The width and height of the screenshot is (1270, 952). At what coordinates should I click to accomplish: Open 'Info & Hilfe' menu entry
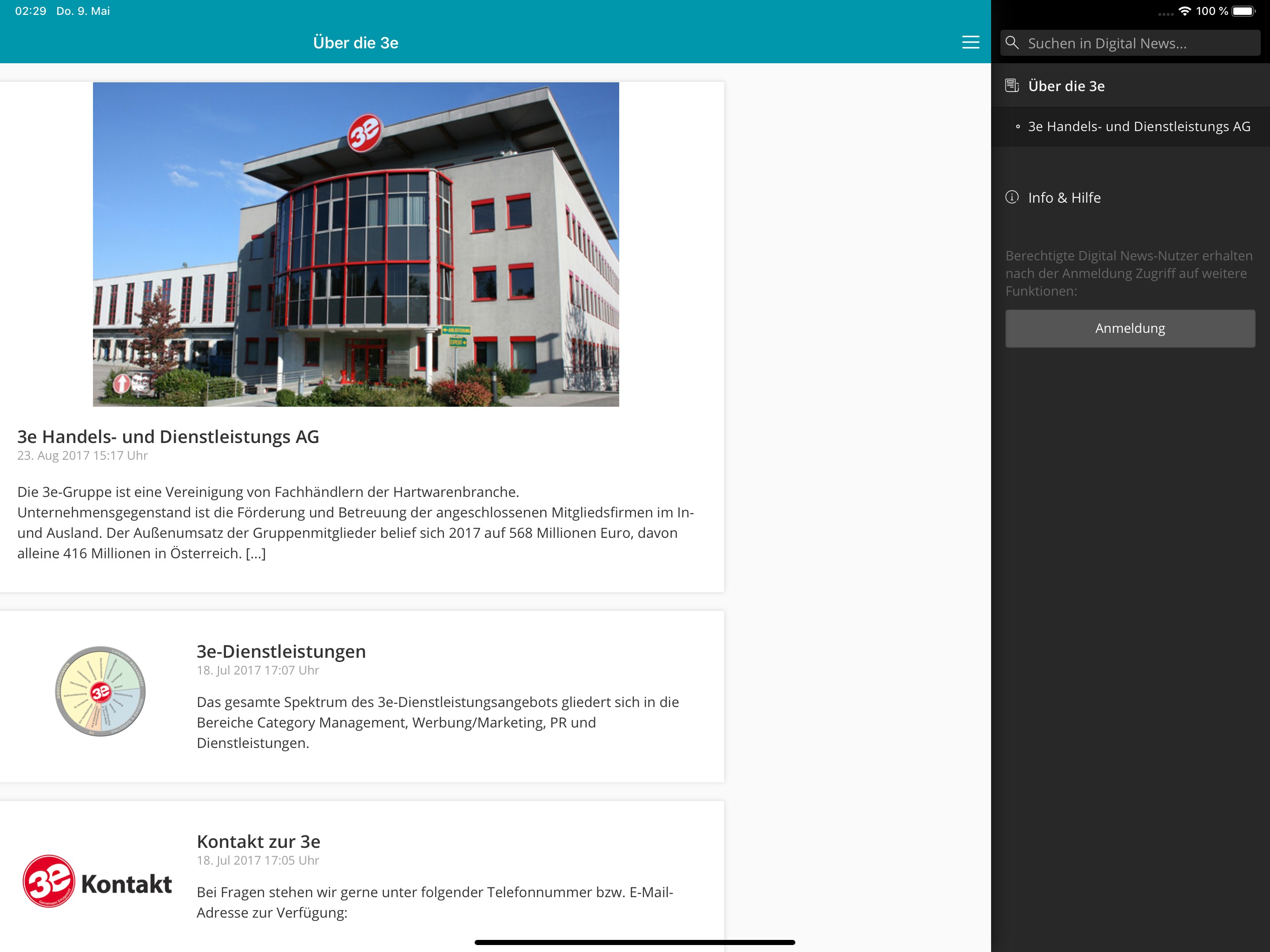[x=1130, y=198]
